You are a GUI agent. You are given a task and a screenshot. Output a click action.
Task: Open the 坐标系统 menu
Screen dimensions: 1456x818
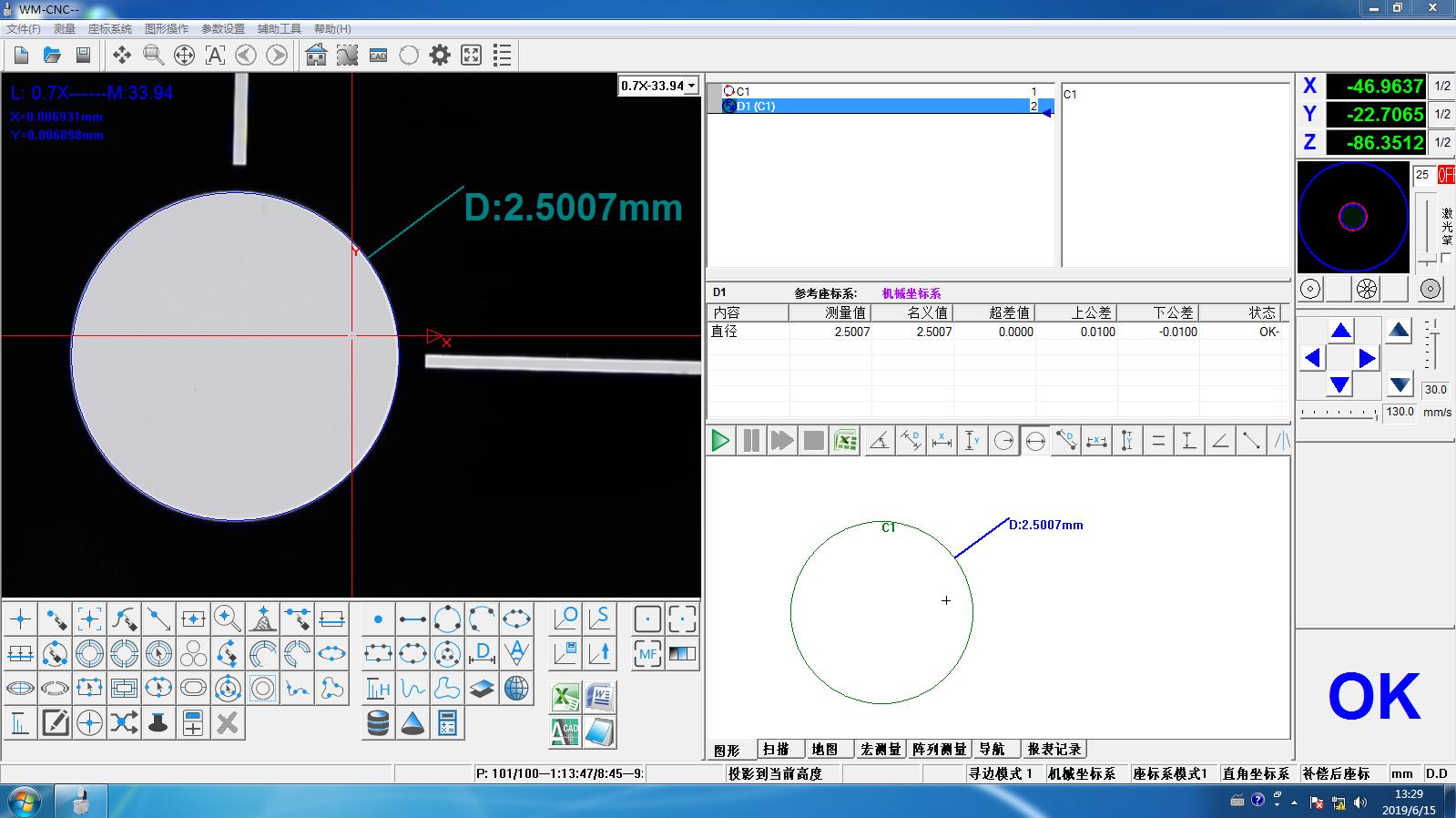click(x=109, y=29)
